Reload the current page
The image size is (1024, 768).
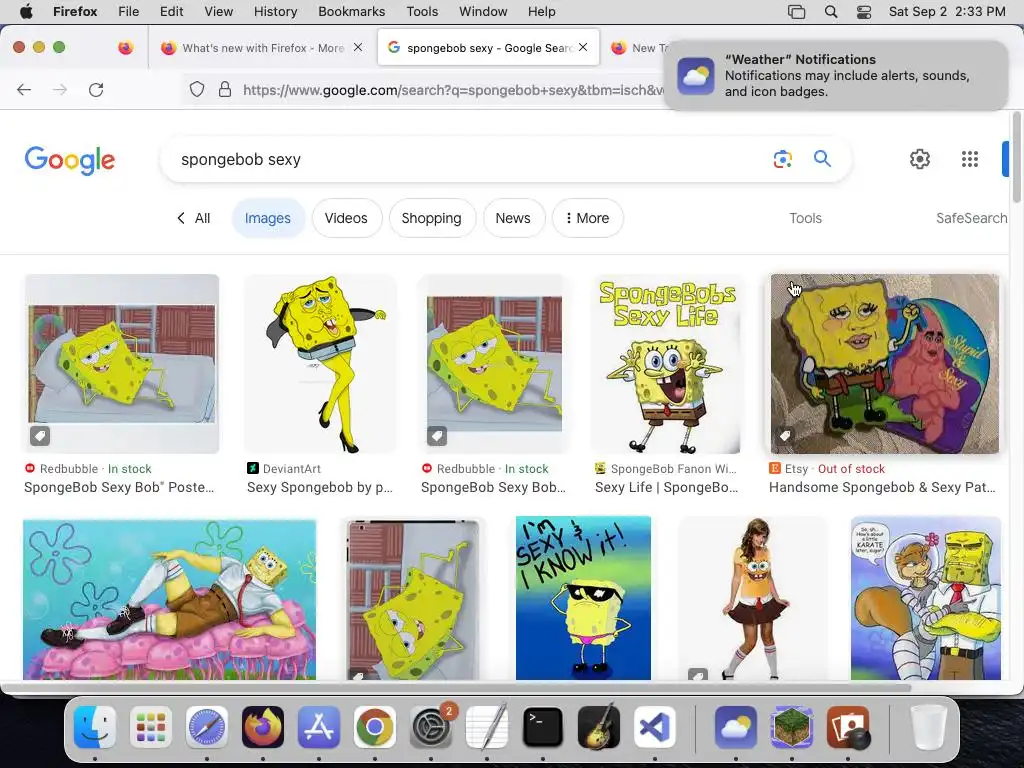(x=96, y=89)
